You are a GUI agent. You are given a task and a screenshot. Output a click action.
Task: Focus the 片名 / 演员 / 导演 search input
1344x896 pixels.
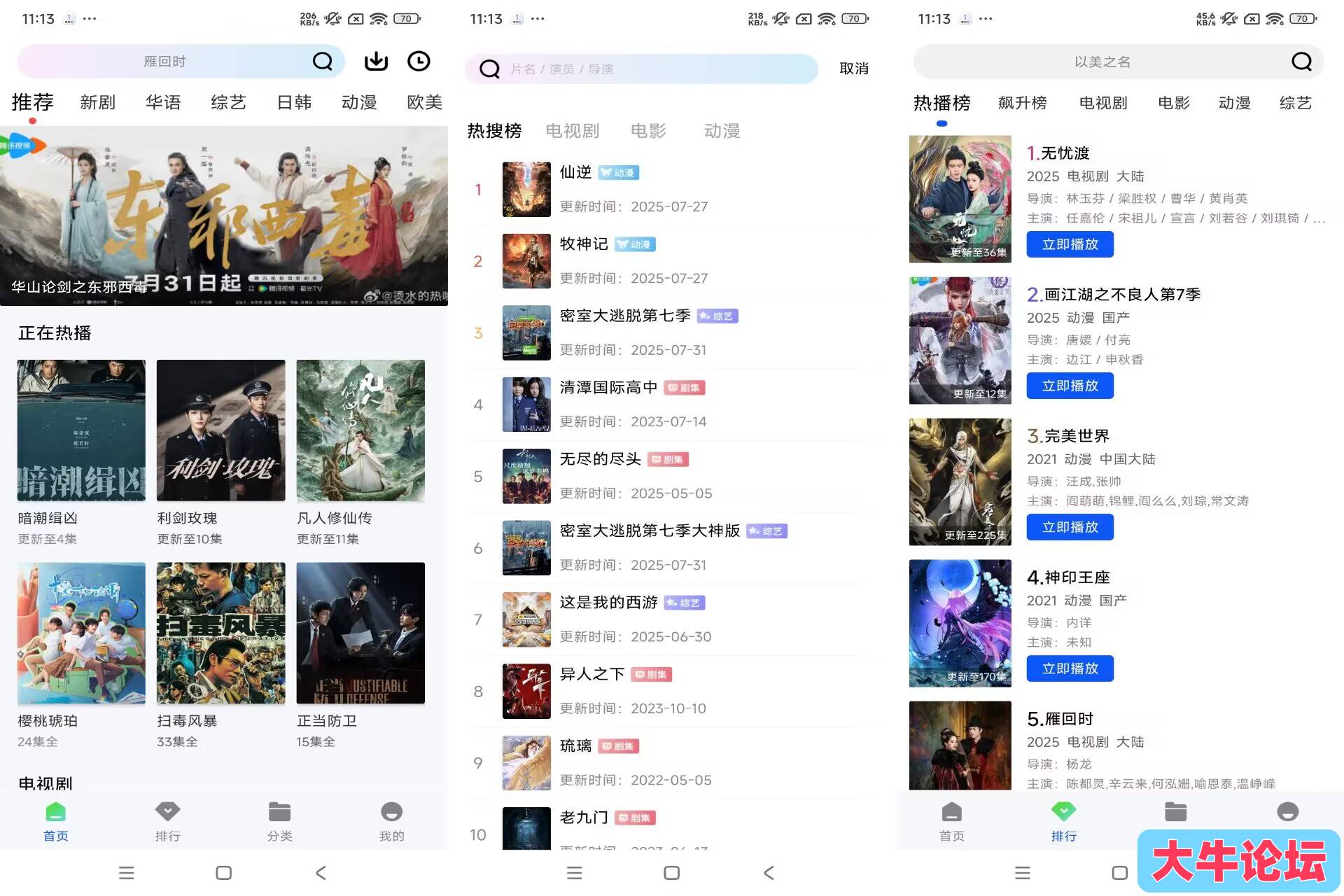point(641,69)
